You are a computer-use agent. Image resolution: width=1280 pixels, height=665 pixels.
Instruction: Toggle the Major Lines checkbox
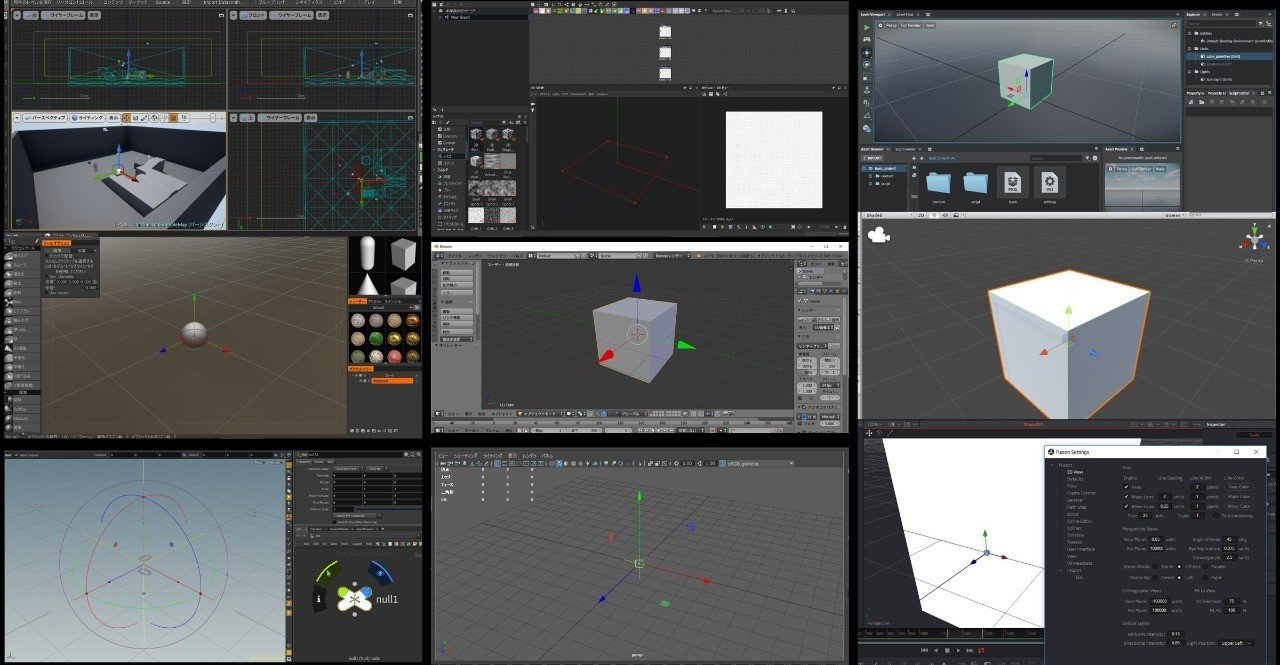(1127, 496)
